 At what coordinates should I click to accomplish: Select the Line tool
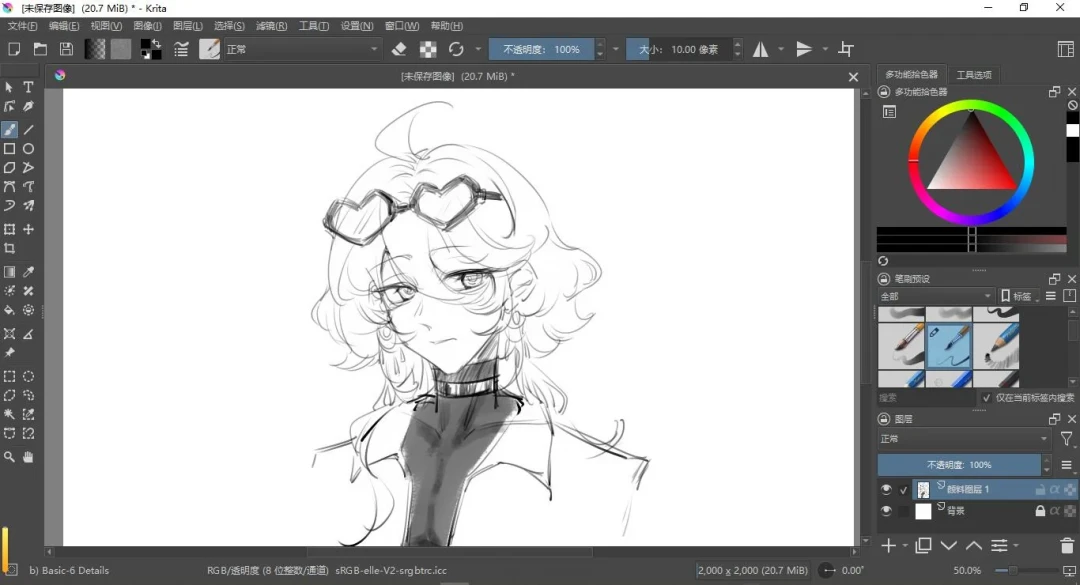pos(28,130)
